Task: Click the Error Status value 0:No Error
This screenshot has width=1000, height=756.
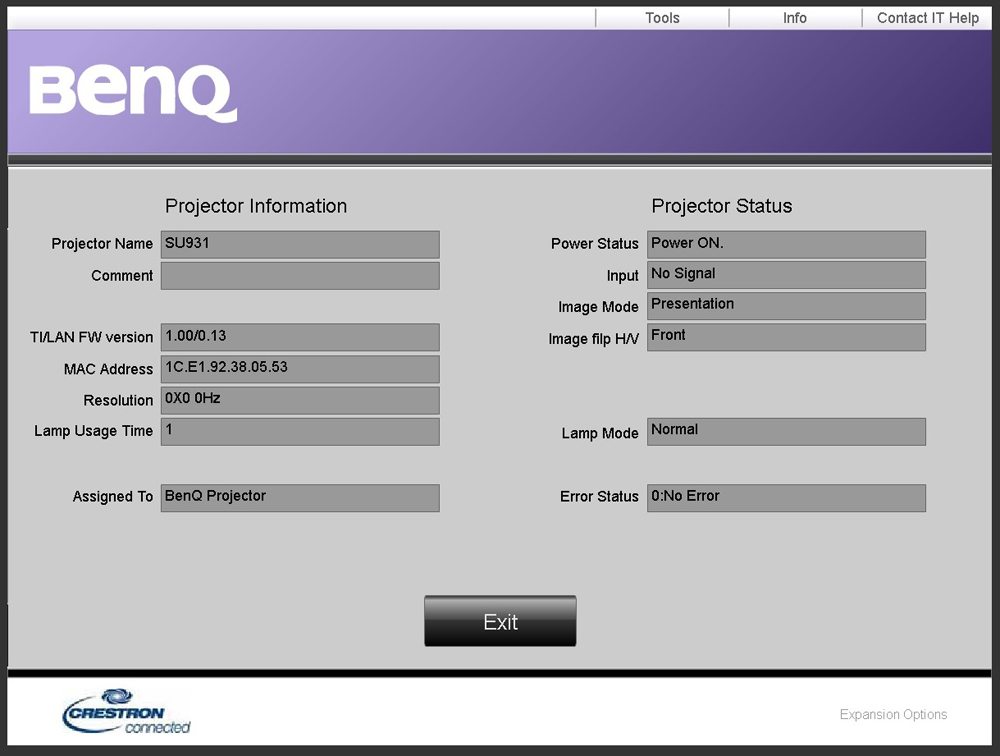Action: click(x=786, y=498)
